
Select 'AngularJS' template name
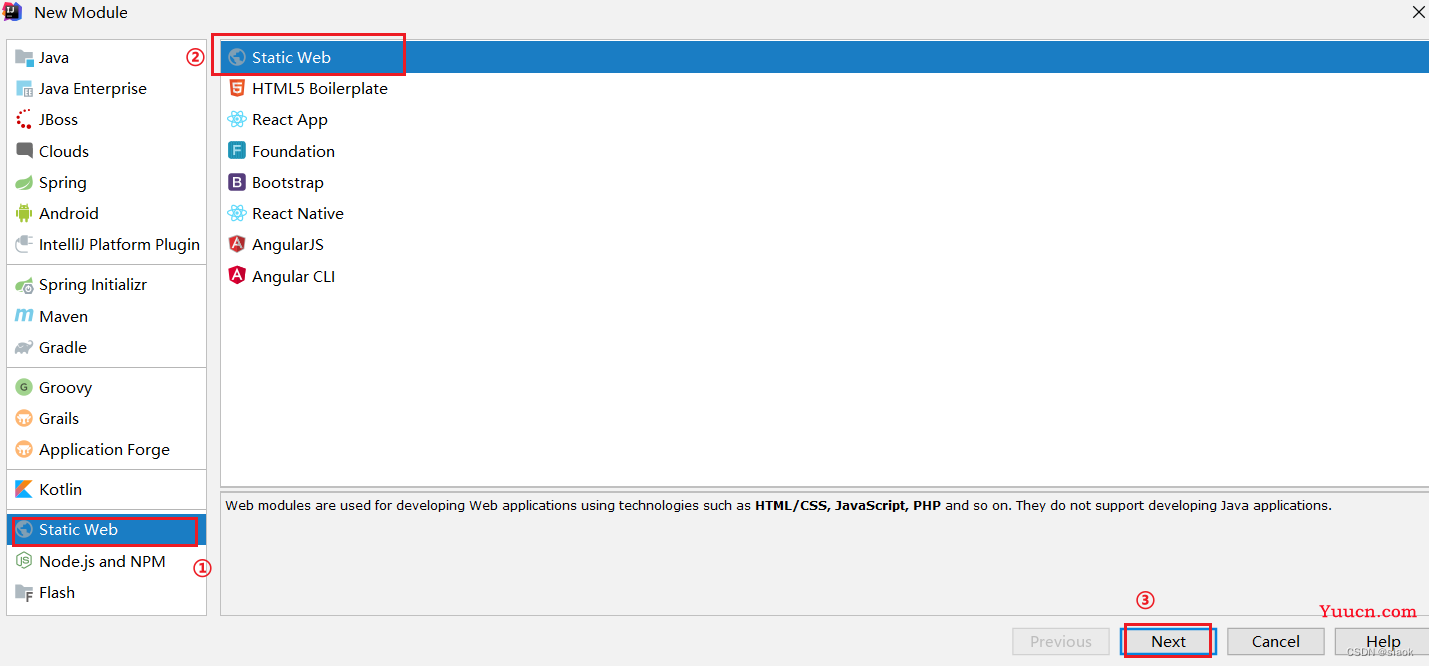(x=288, y=244)
